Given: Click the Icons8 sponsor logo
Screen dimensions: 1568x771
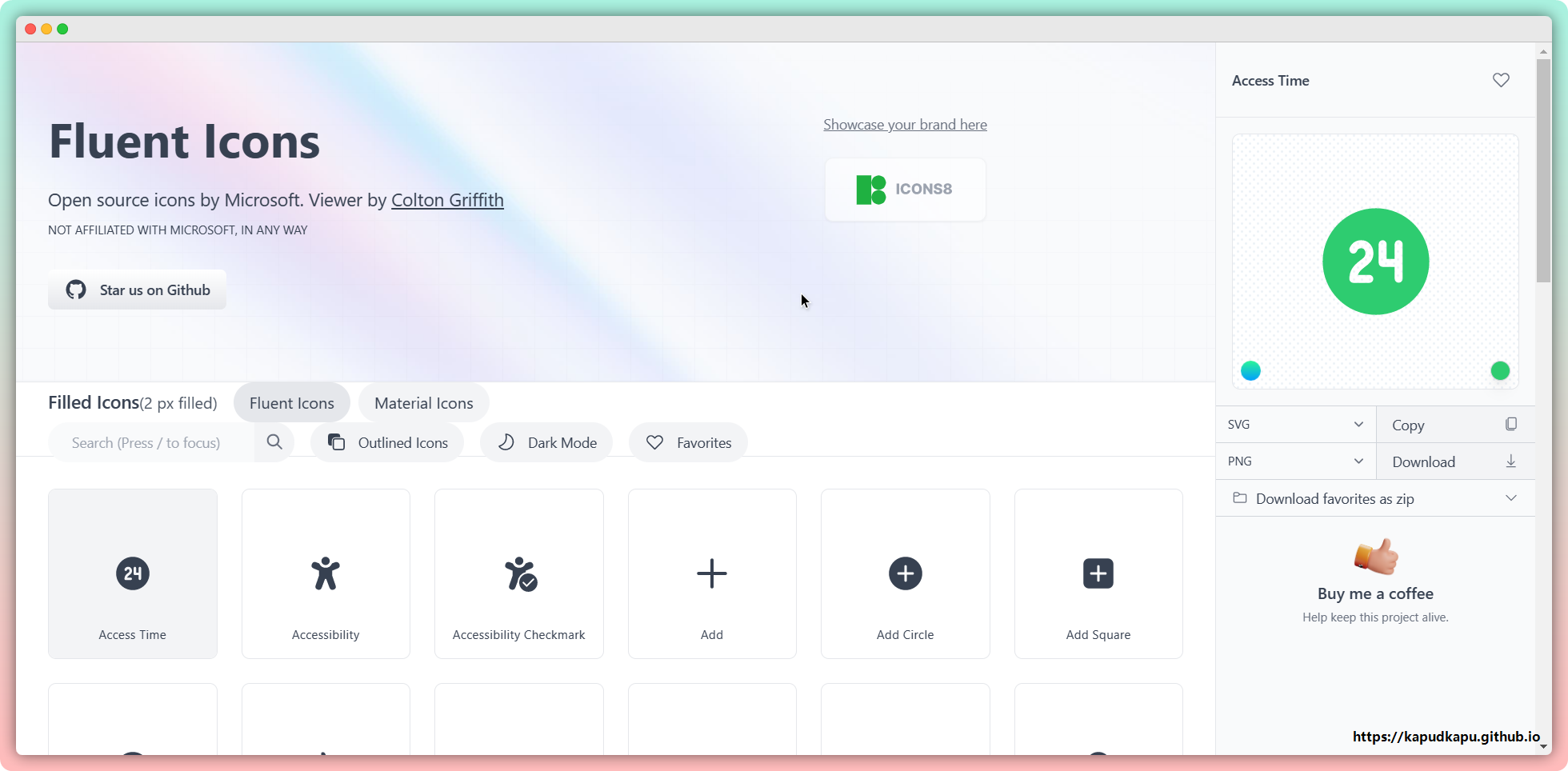Looking at the screenshot, I should tap(905, 190).
